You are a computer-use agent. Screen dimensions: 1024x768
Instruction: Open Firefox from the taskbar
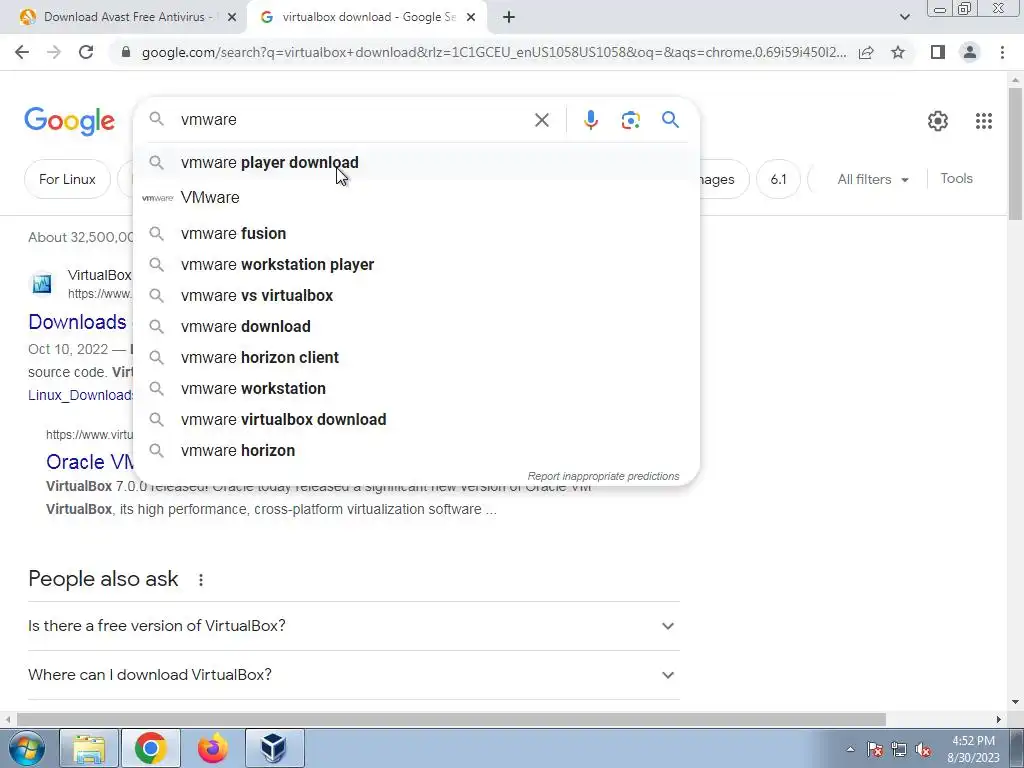213,748
